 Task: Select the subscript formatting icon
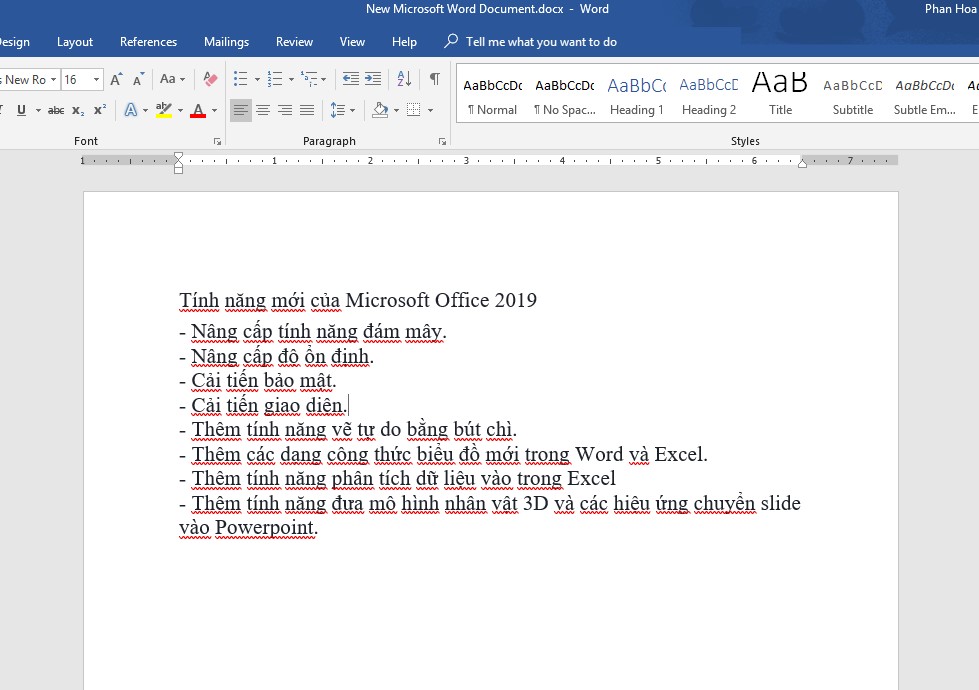pos(77,110)
